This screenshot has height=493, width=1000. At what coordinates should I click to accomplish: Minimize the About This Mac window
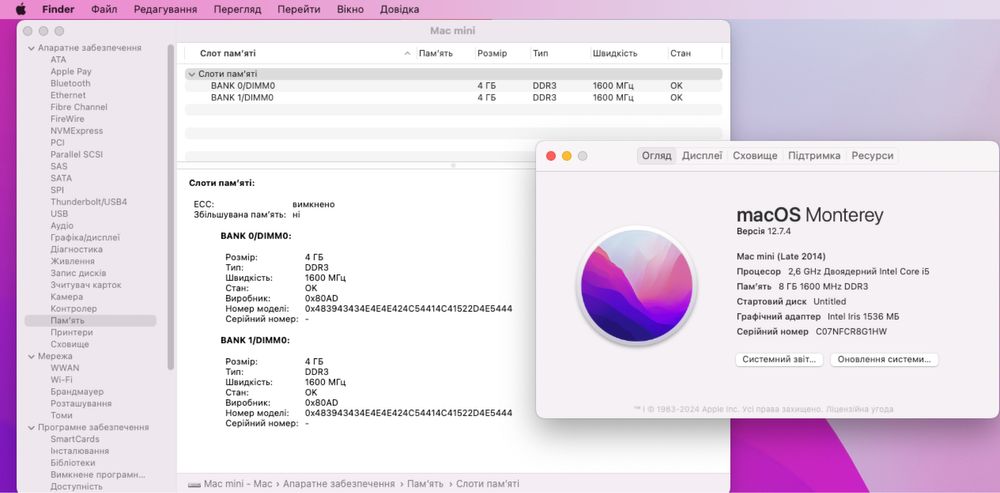[x=567, y=156]
